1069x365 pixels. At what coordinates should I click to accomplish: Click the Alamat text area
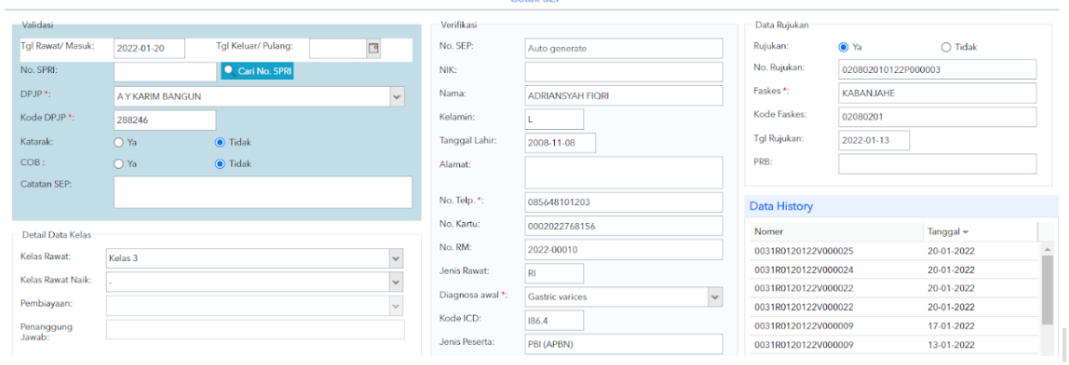point(624,173)
